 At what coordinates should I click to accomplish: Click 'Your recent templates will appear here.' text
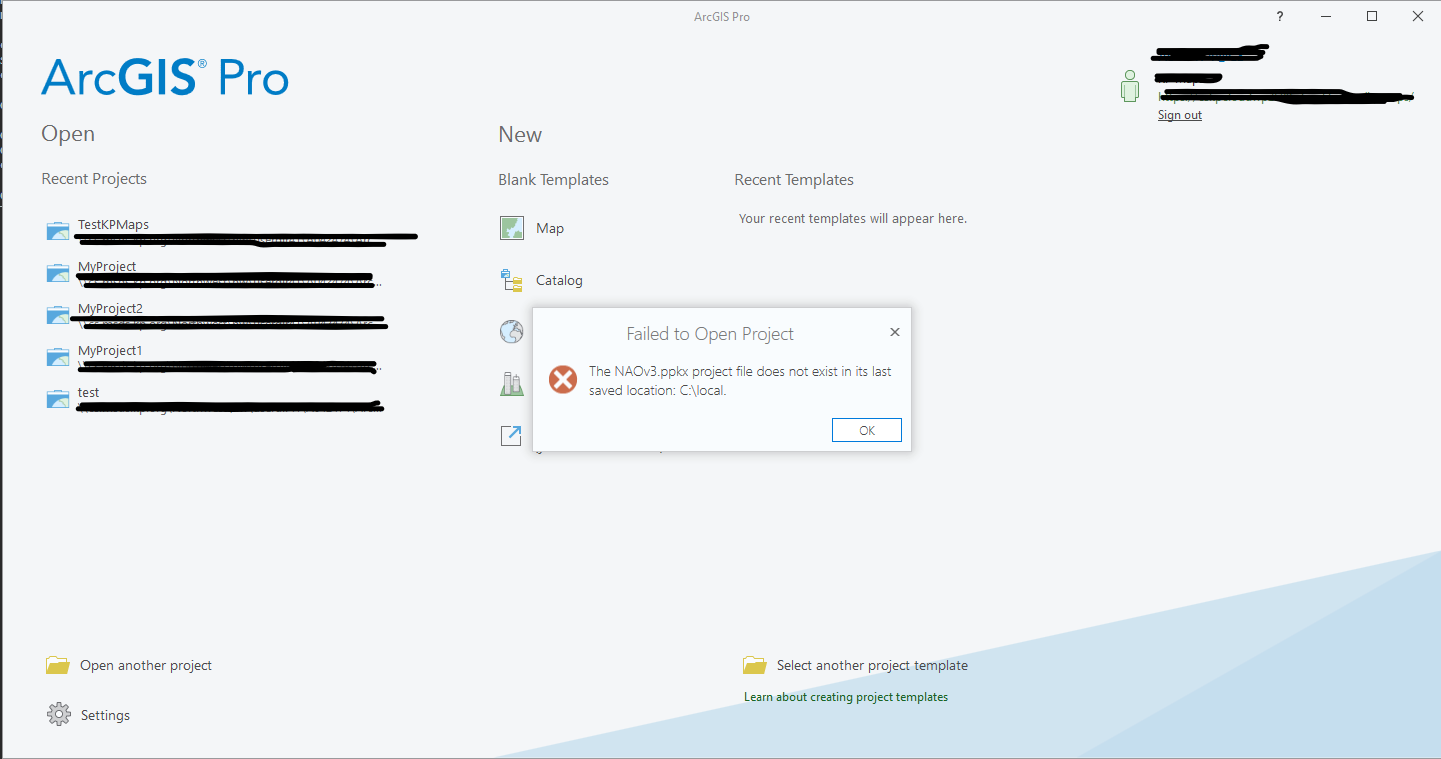[x=853, y=218]
